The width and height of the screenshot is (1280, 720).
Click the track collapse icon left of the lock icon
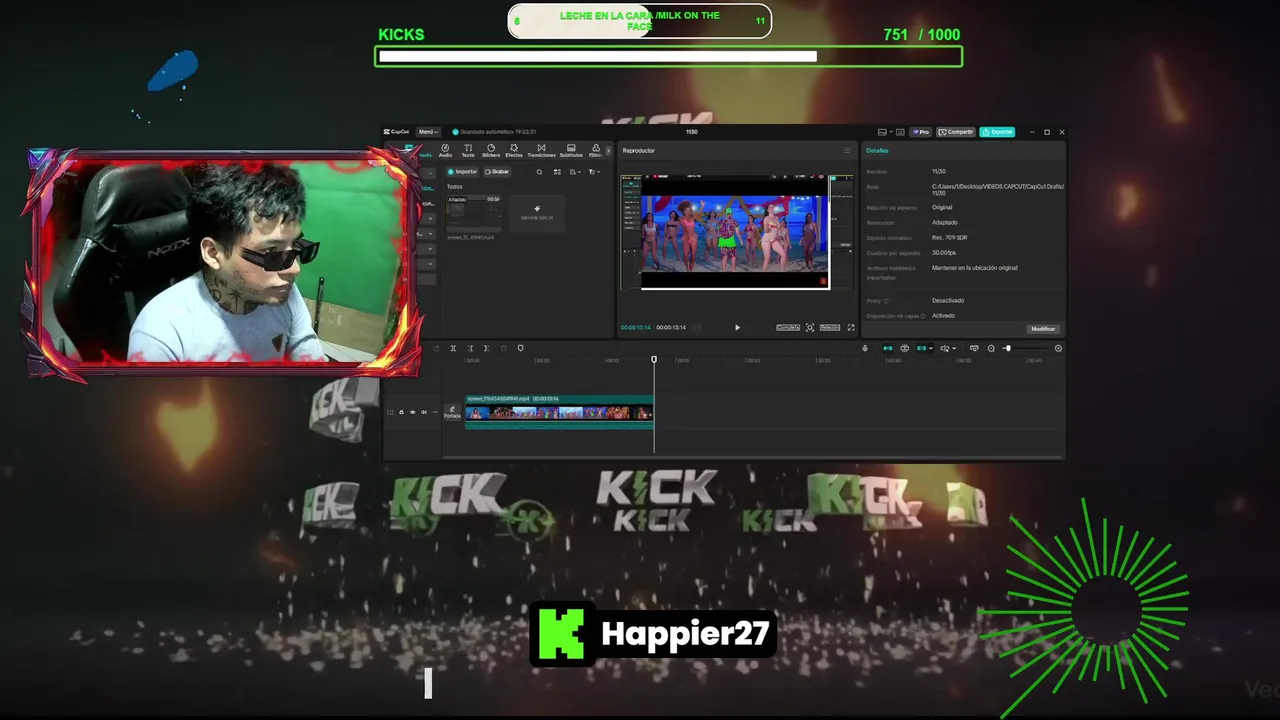pyautogui.click(x=390, y=412)
